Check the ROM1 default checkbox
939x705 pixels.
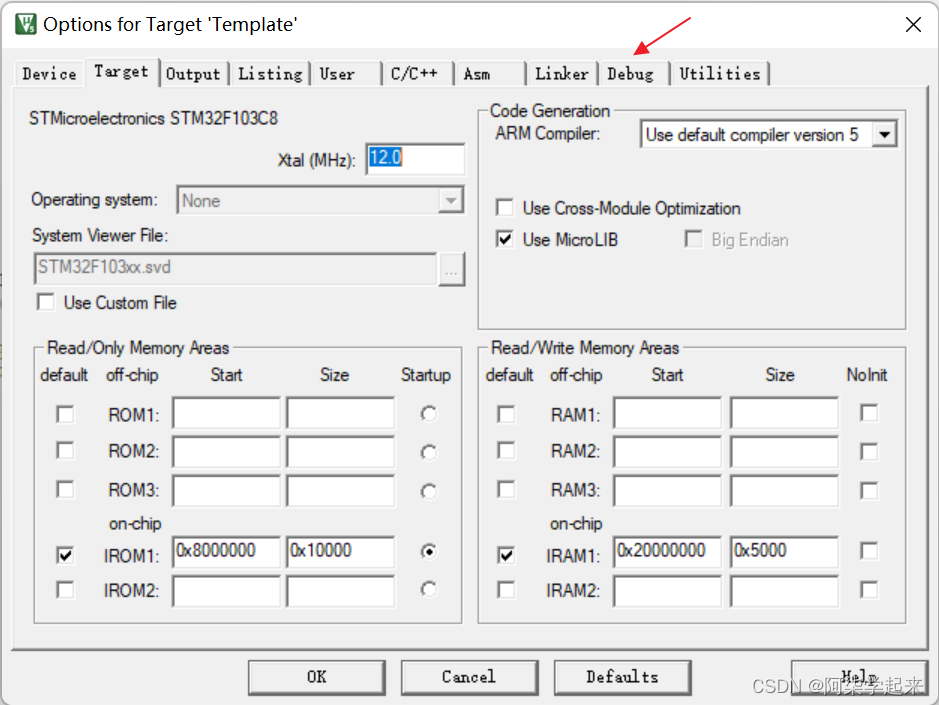(65, 414)
